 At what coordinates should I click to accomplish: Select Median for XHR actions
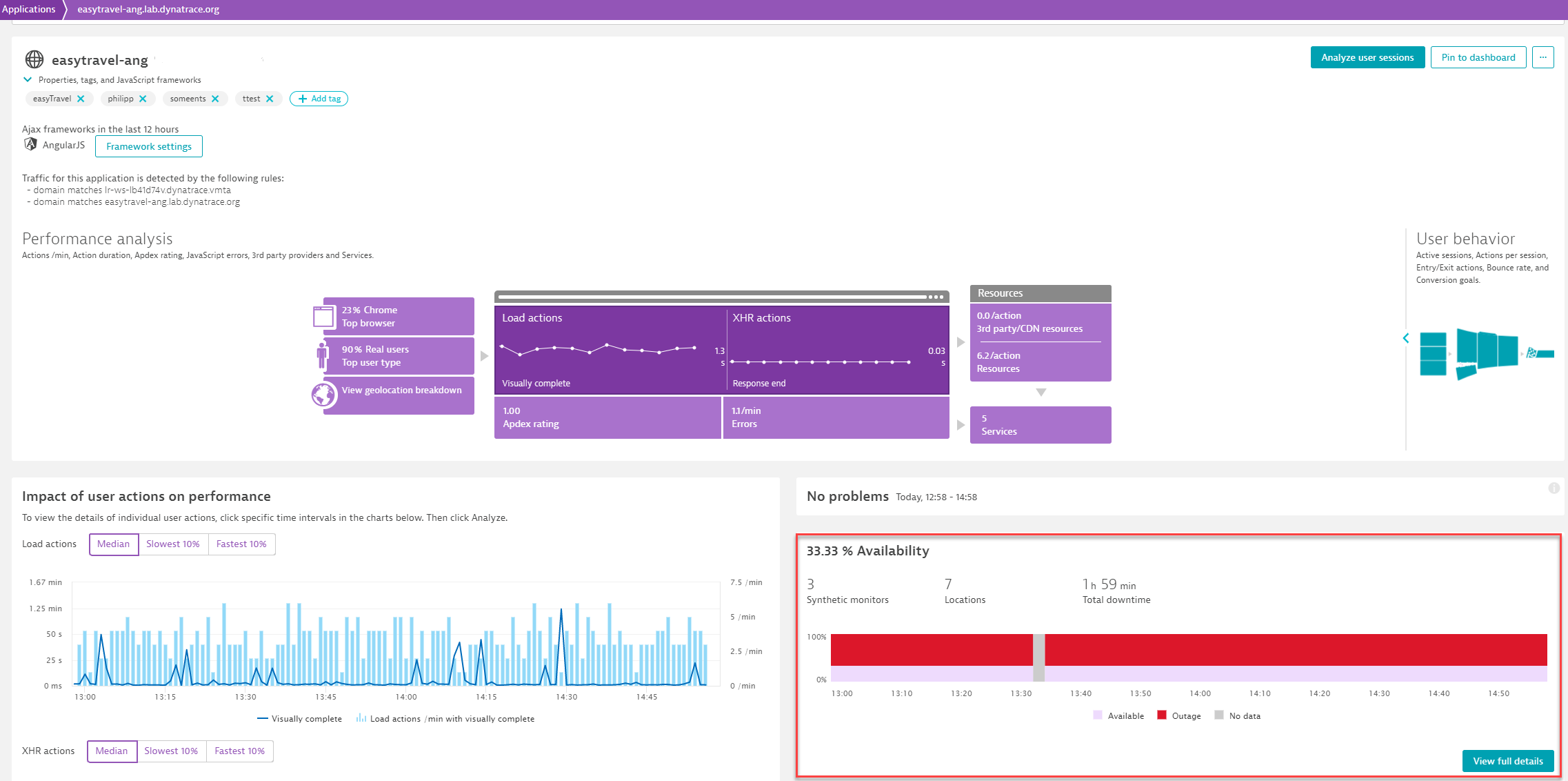(112, 751)
